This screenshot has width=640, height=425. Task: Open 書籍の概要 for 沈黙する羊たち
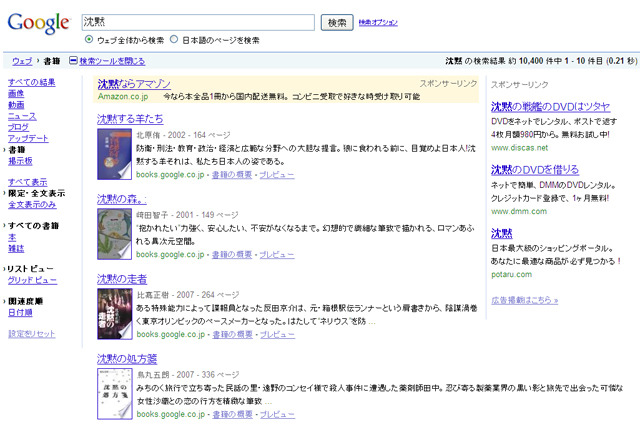click(232, 175)
